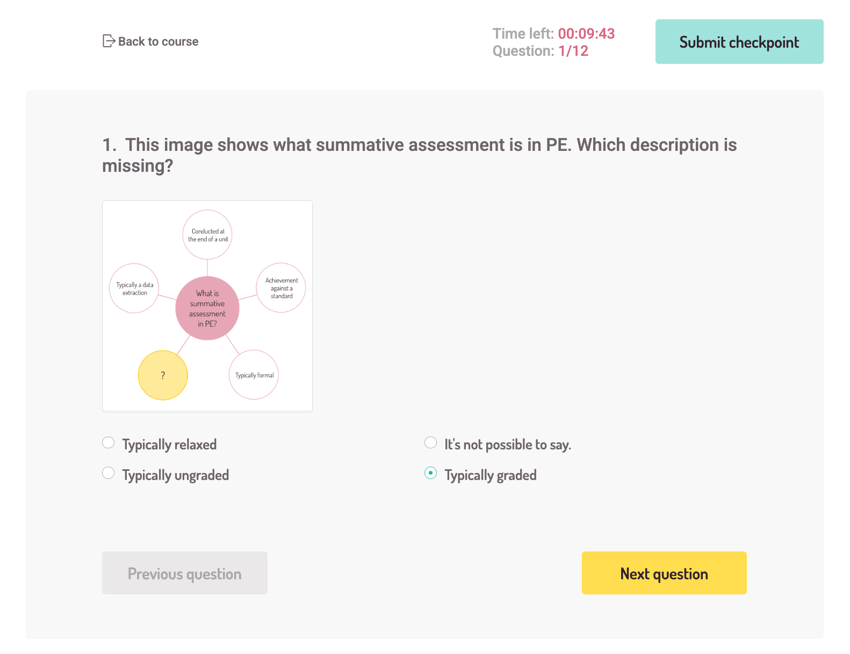This screenshot has height=654, width=850.
Task: Click the Achievement against a standard bubble
Action: (281, 288)
